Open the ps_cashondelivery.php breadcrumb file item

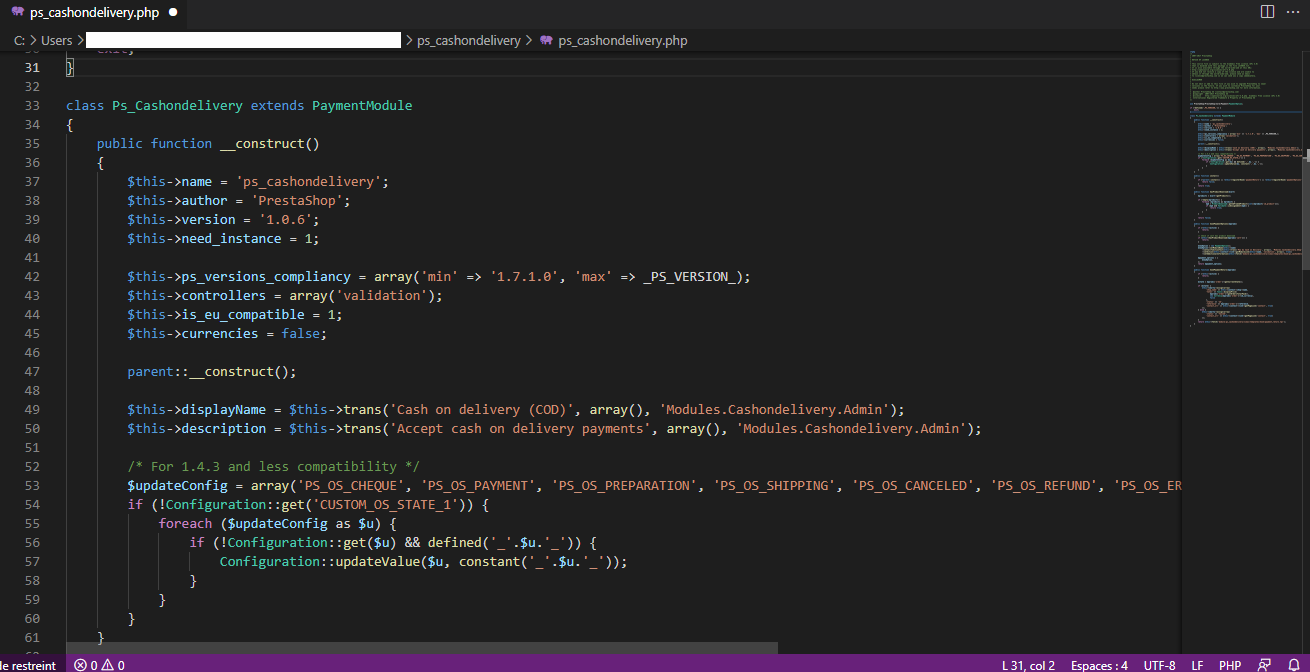622,41
